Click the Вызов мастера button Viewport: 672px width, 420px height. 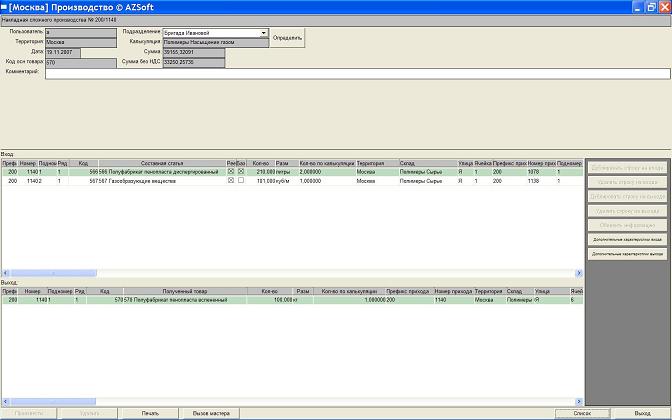tap(211, 413)
